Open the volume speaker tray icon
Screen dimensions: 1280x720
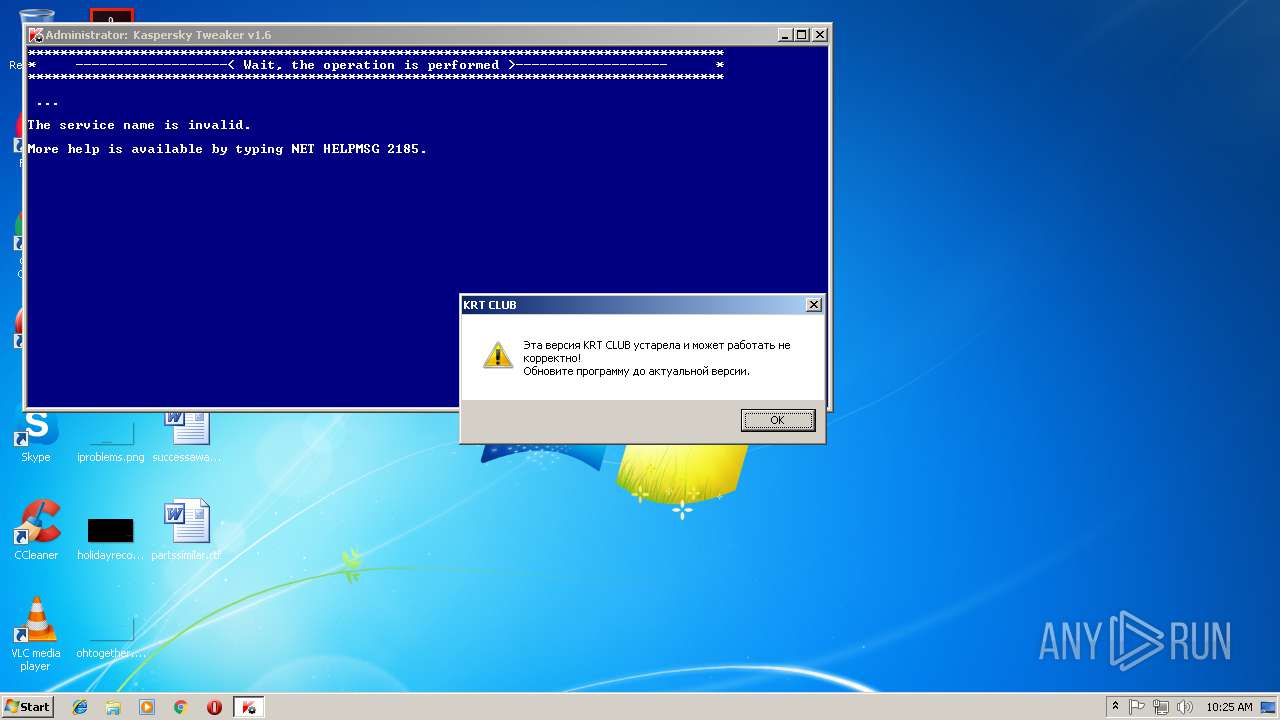pyautogui.click(x=1185, y=707)
